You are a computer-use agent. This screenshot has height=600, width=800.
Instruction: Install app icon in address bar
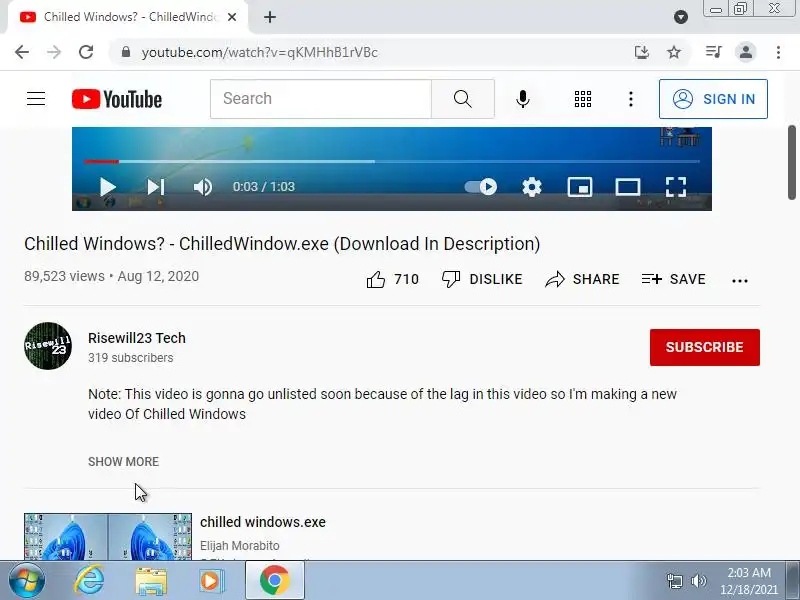click(x=642, y=52)
